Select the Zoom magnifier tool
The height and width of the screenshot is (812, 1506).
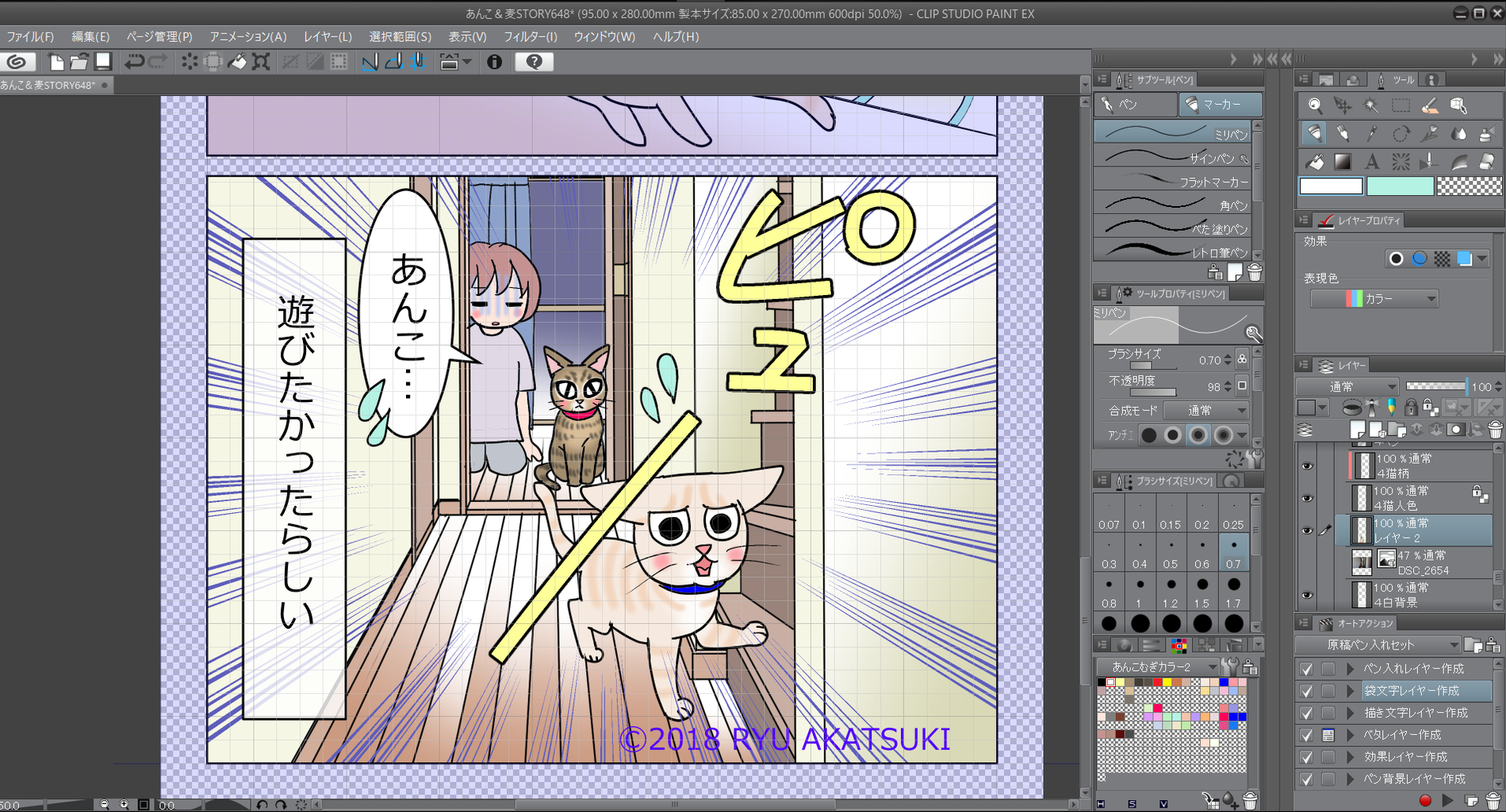point(1314,105)
